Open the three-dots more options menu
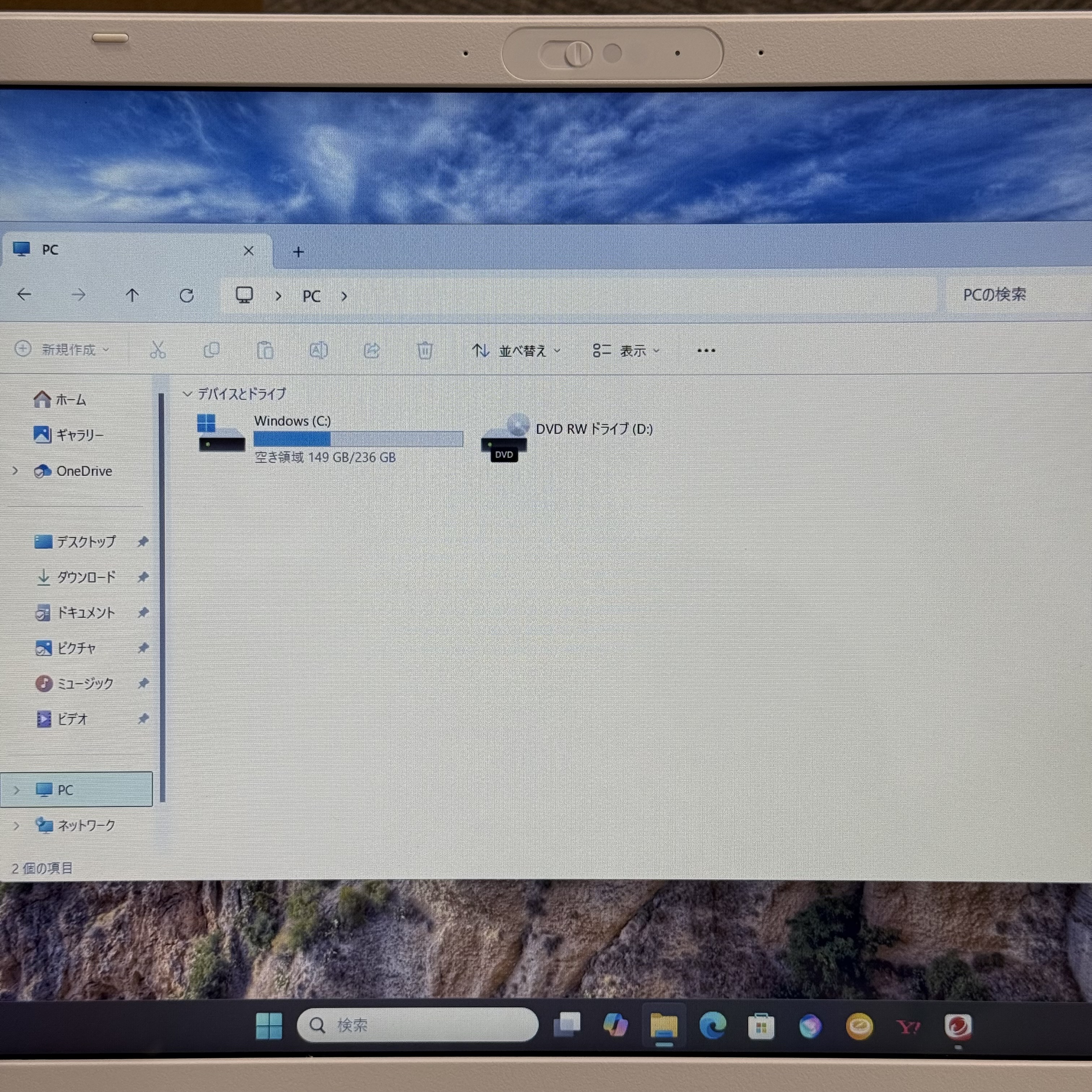1092x1092 pixels. click(706, 350)
